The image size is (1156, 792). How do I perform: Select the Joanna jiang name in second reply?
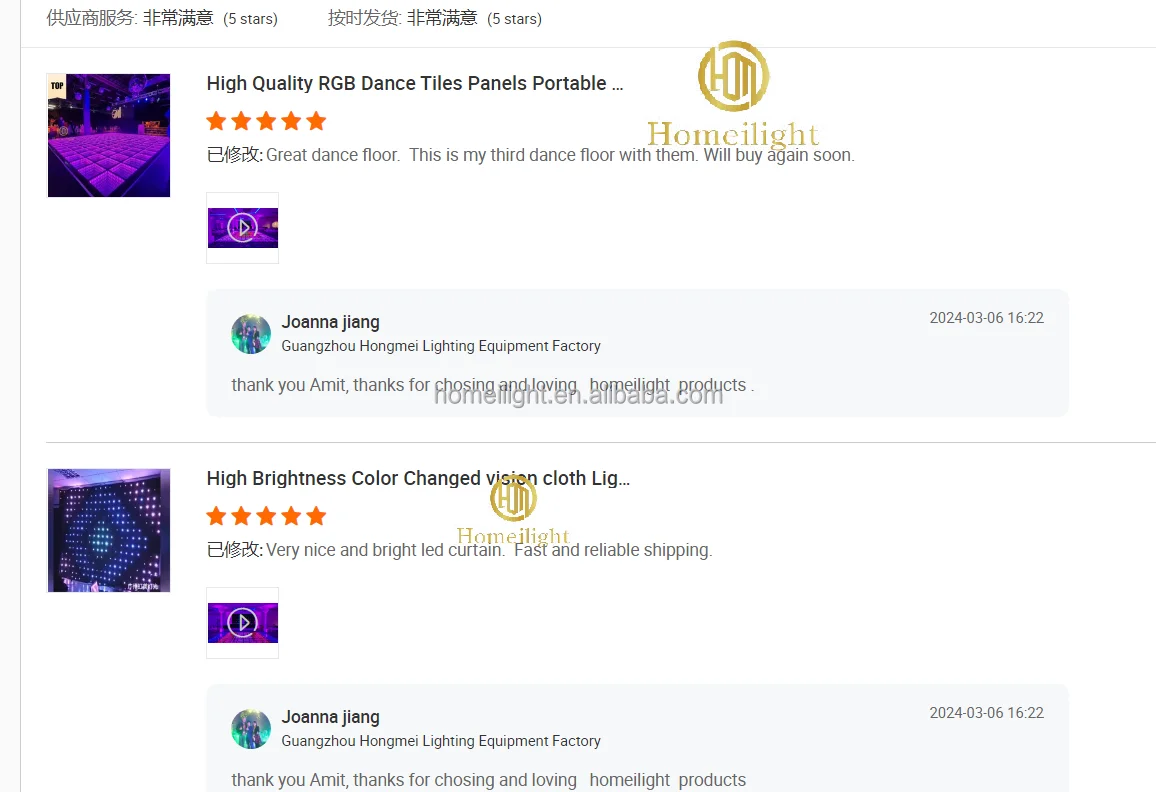[x=330, y=717]
